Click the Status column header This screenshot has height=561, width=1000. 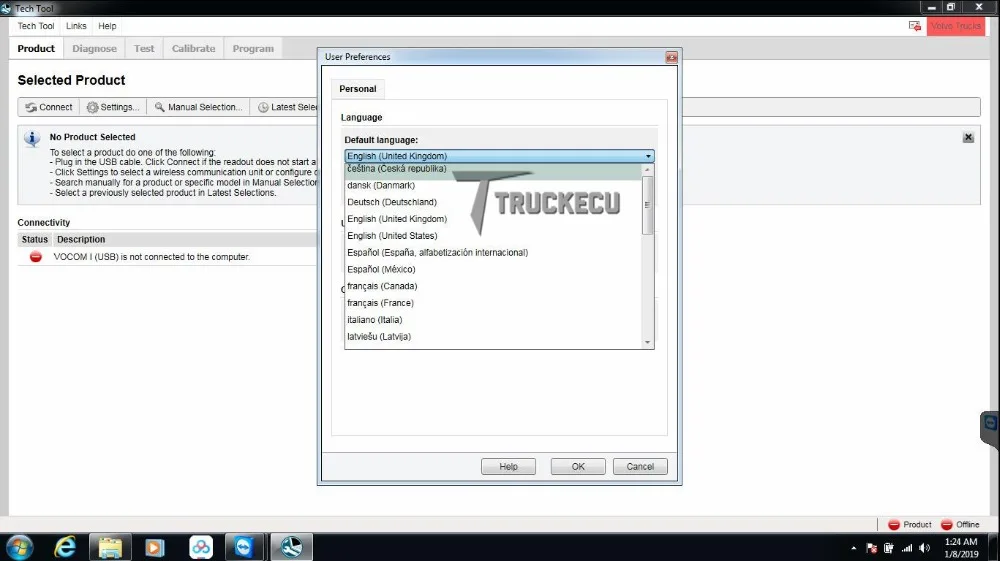click(x=34, y=240)
